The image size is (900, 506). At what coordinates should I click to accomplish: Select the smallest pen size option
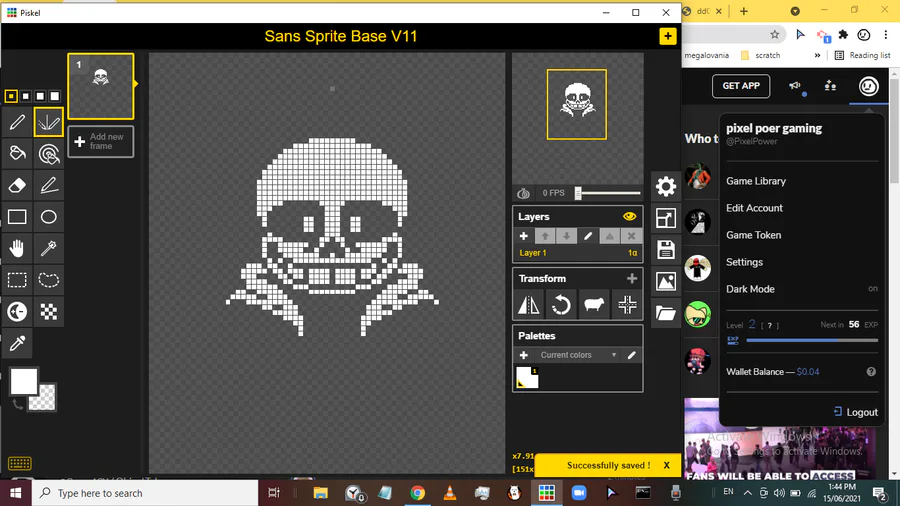pos(11,96)
